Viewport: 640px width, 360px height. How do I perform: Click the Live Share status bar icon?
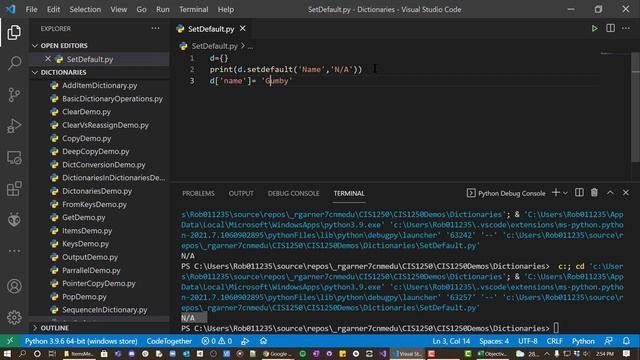tap(245, 341)
